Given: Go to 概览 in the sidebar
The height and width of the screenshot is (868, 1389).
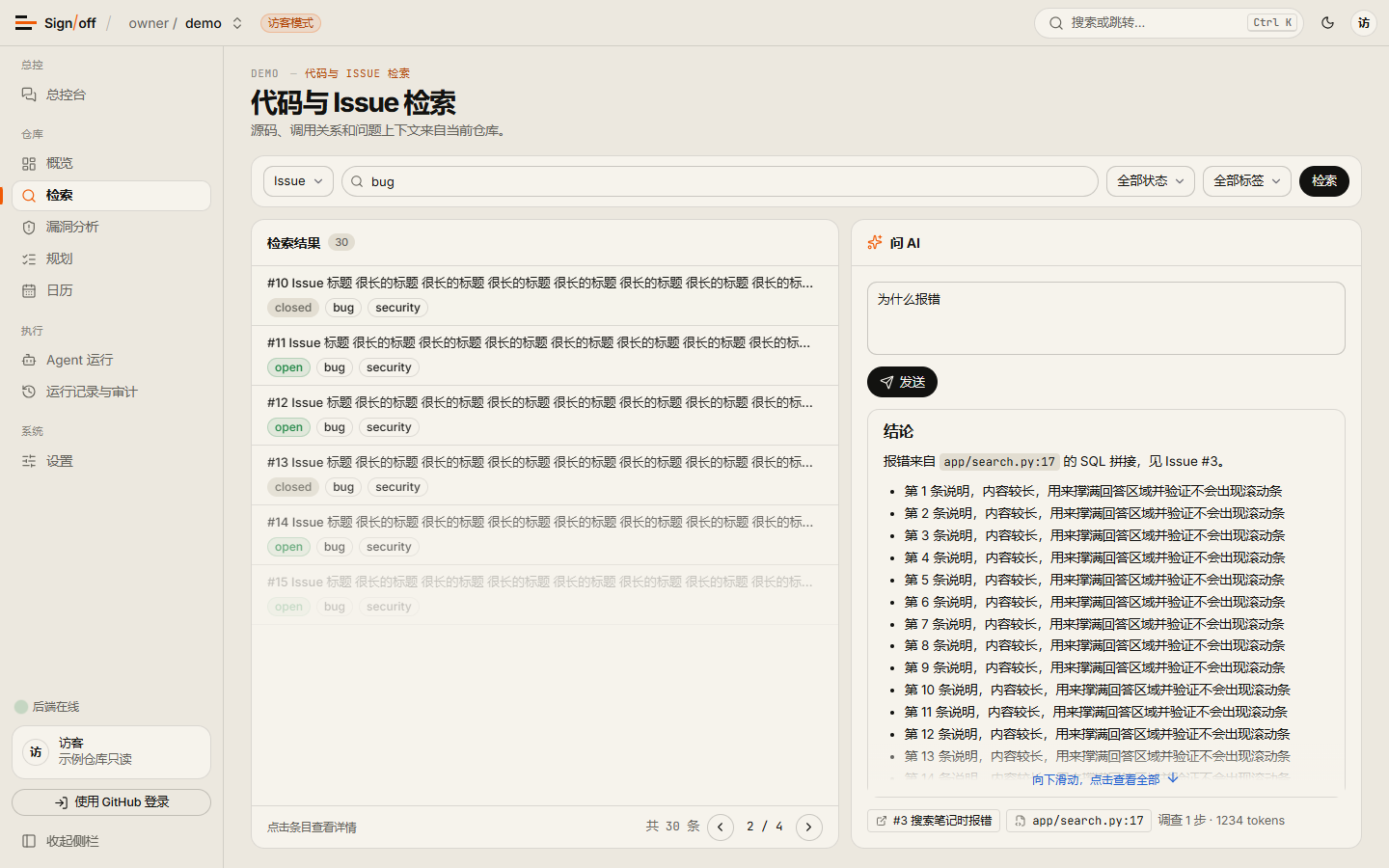Looking at the screenshot, I should pyautogui.click(x=111, y=164).
